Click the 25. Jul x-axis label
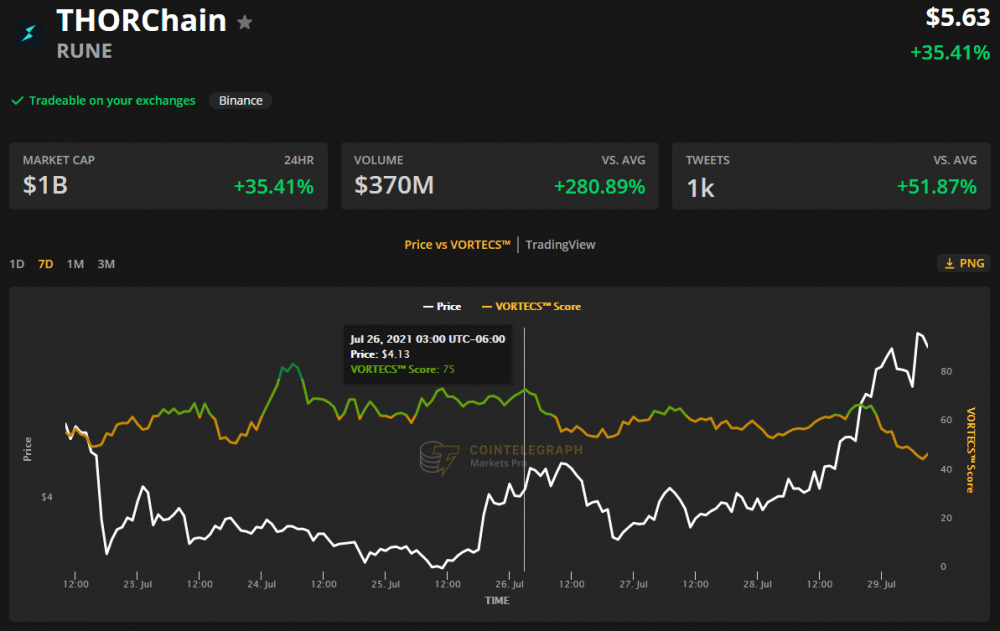The width and height of the screenshot is (1000, 631). click(x=385, y=584)
